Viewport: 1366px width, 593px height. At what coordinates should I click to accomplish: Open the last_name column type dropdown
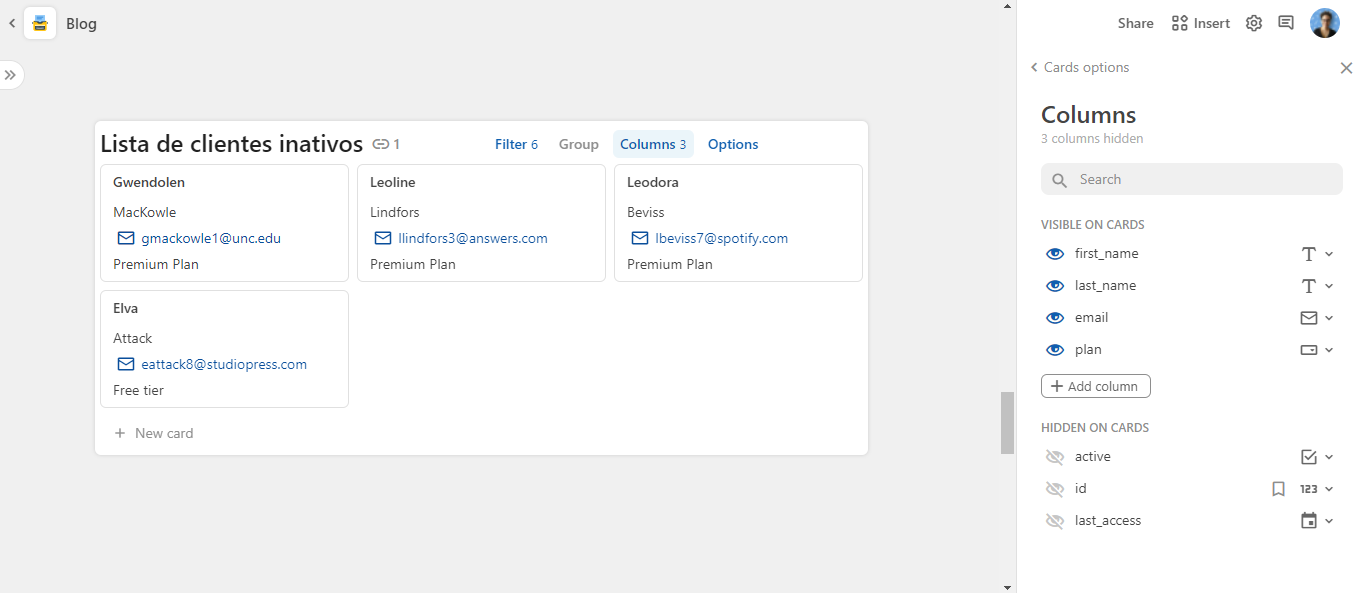coord(1316,286)
